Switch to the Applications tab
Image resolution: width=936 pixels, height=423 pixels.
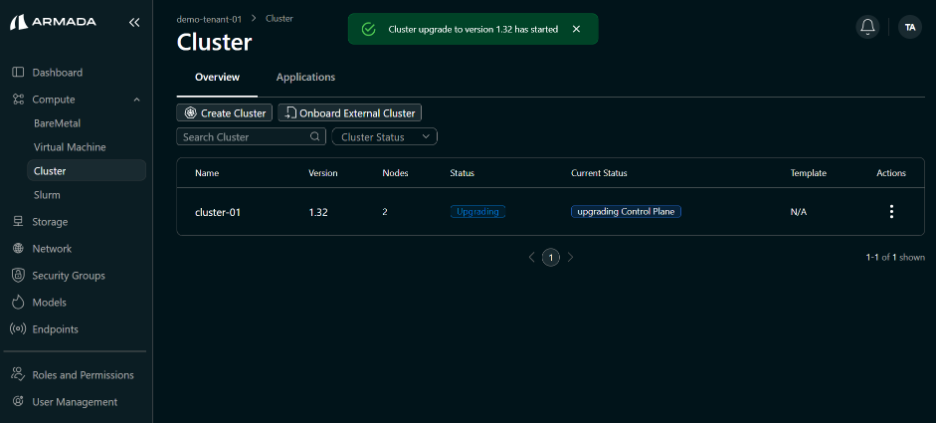(x=306, y=77)
